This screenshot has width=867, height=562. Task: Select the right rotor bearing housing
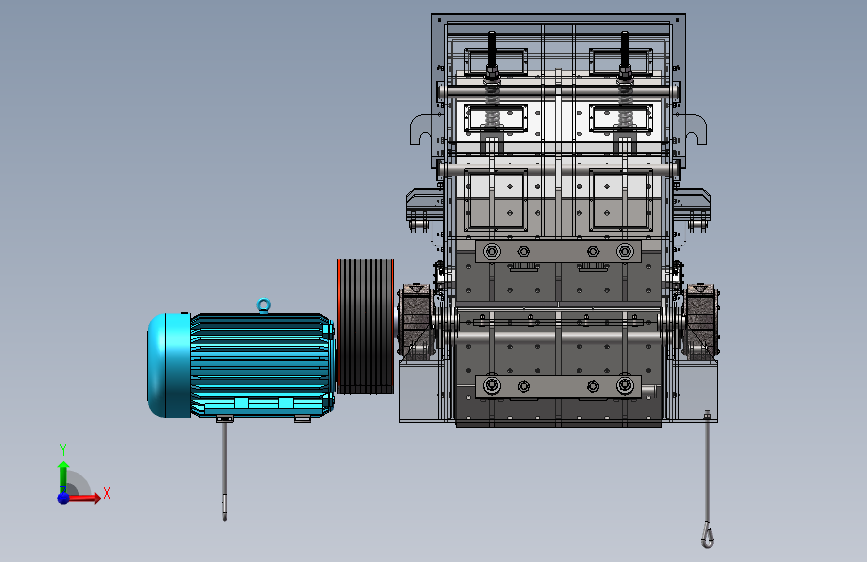click(x=701, y=321)
